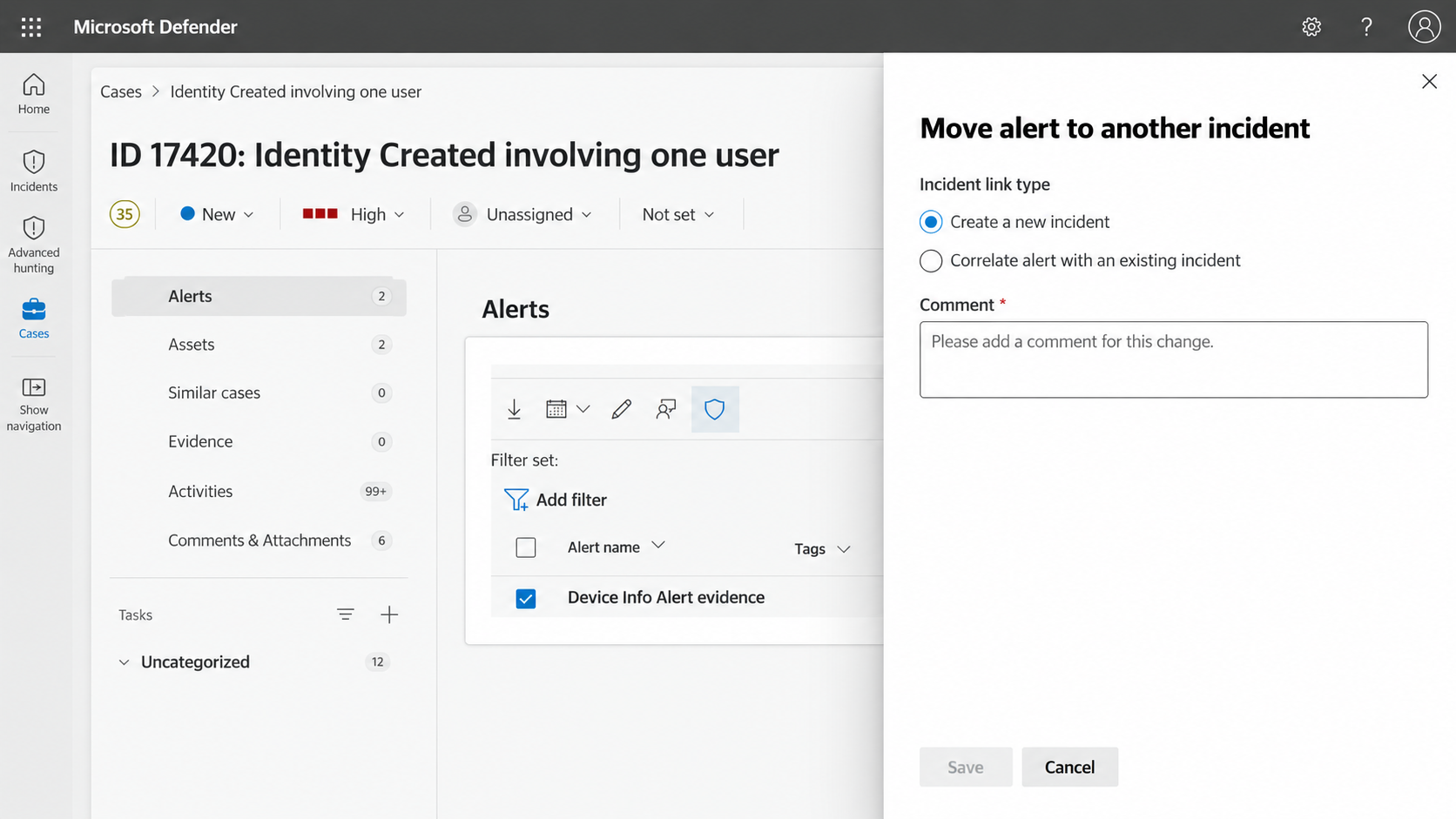Screen dimensions: 1456x819
Task: Click the red High severity indicator bars
Action: pos(320,213)
